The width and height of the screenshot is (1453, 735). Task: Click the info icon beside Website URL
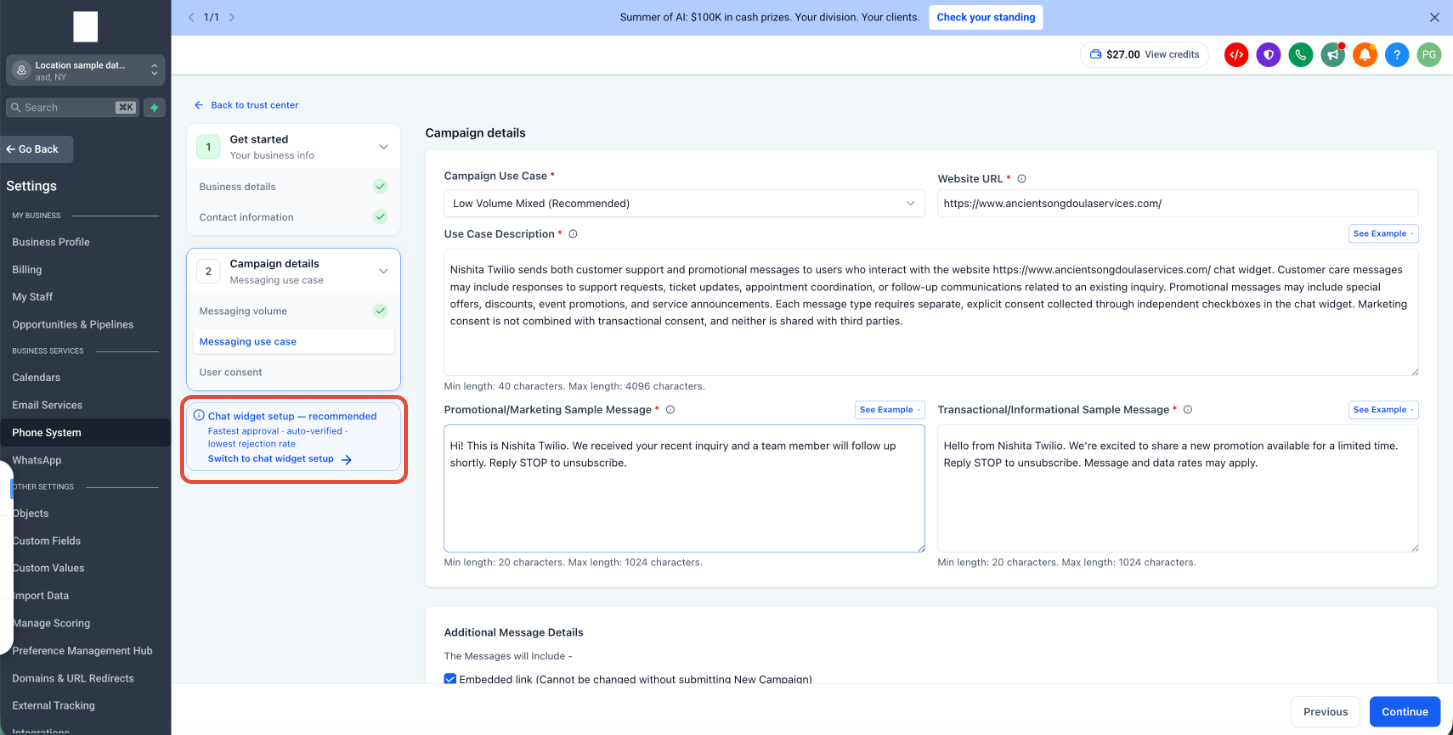coord(1022,179)
